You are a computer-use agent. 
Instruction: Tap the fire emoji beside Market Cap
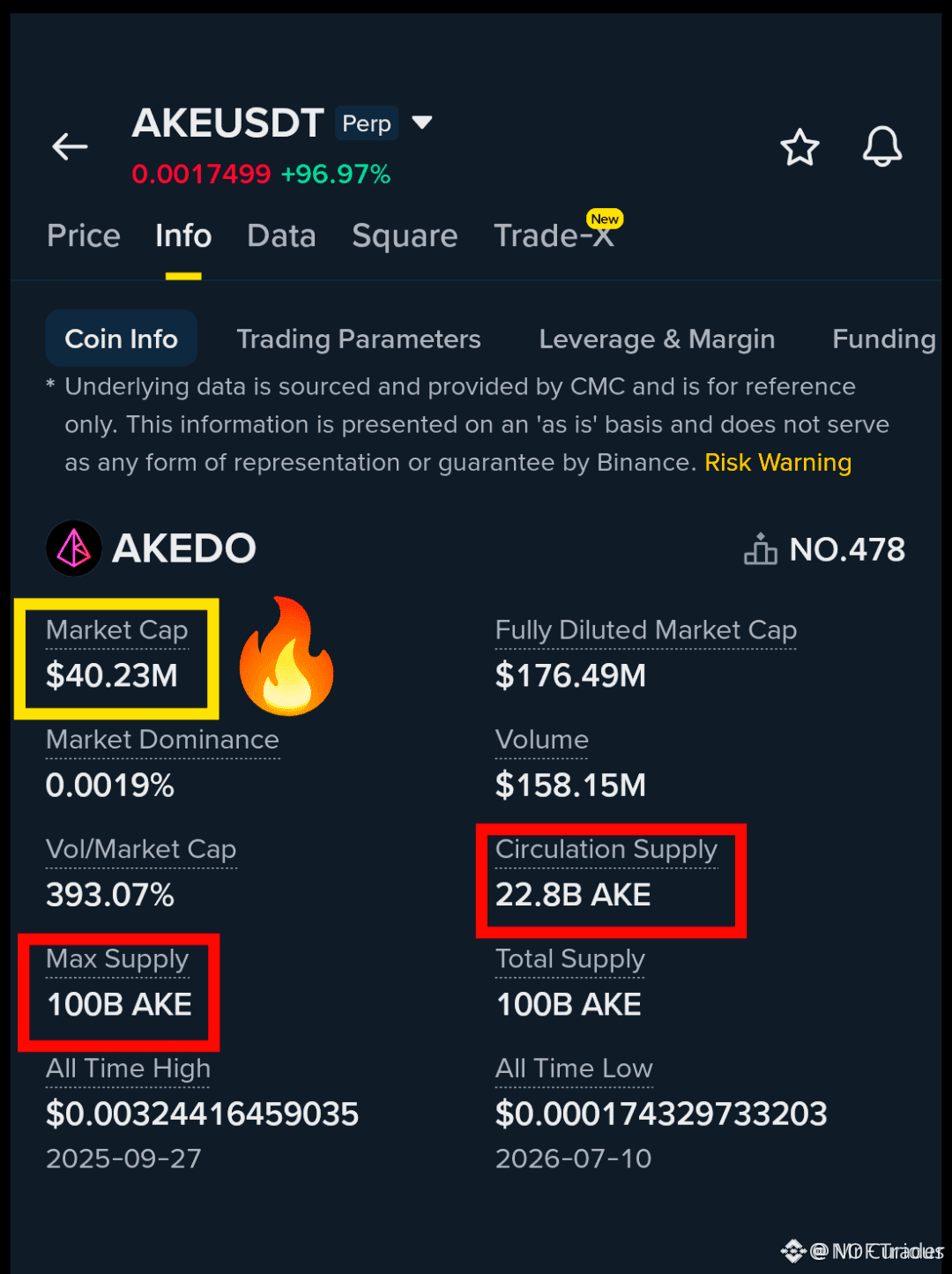(x=287, y=656)
